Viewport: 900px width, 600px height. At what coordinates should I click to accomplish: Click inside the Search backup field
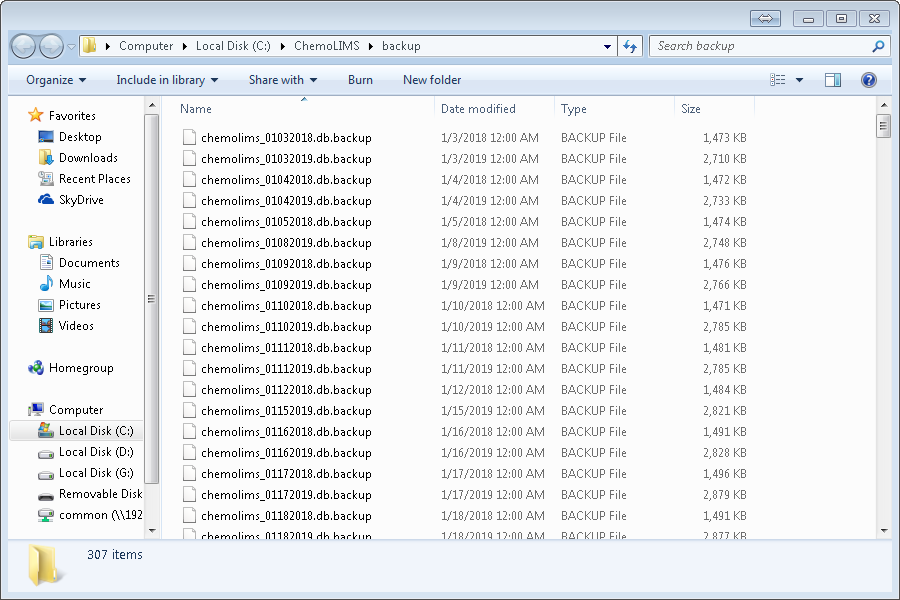pyautogui.click(x=760, y=46)
